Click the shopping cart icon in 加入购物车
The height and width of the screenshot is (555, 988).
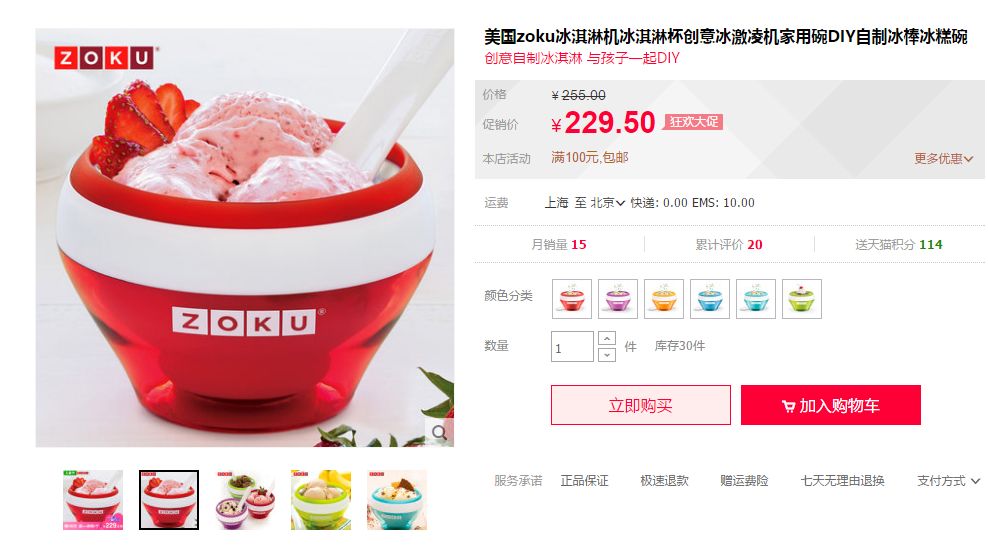(x=788, y=406)
